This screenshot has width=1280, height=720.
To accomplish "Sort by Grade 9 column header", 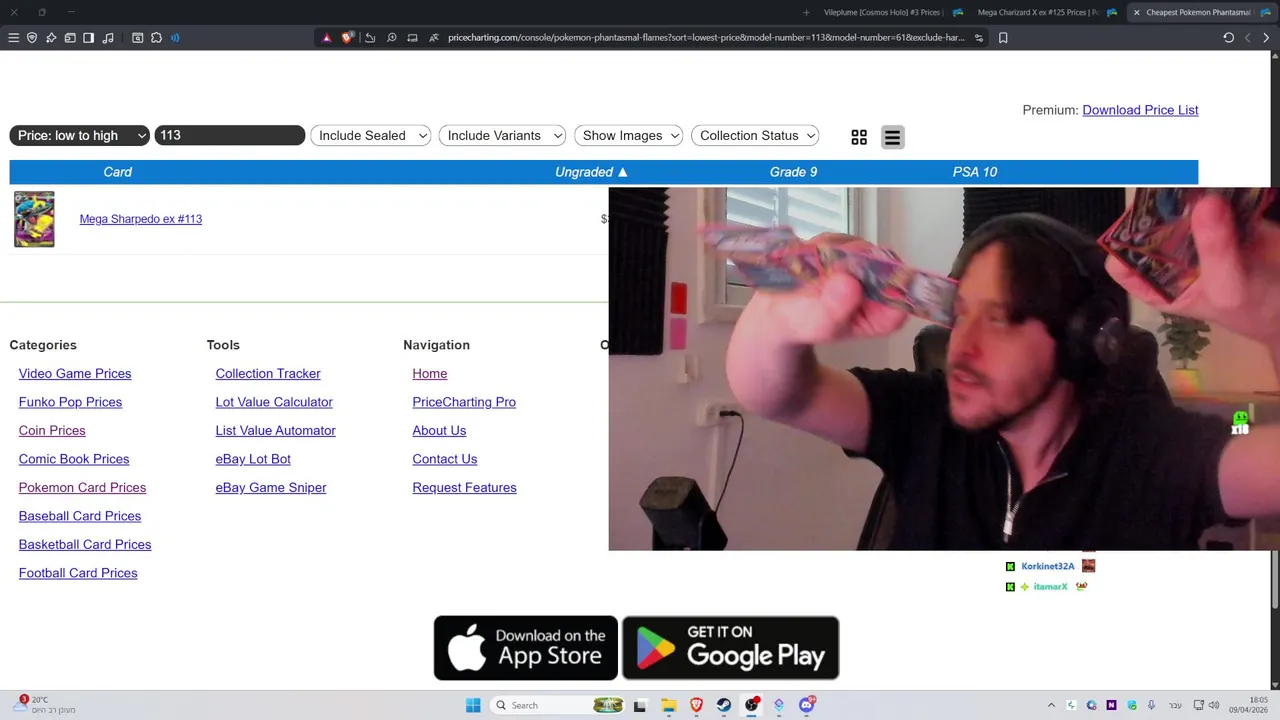I will tap(793, 172).
